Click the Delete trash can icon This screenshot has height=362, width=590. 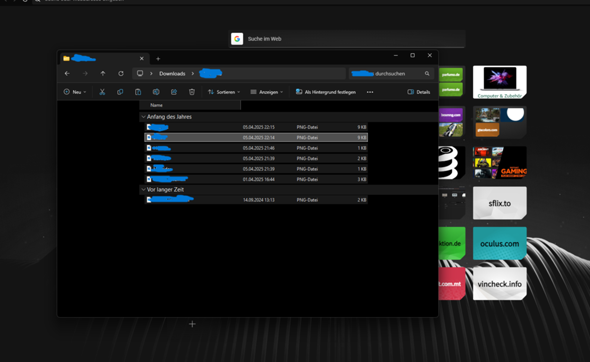(x=192, y=92)
